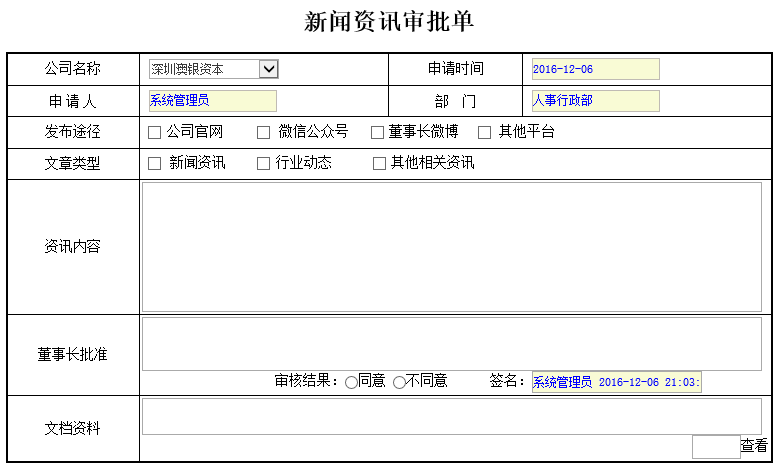Click inside the 资讯内容 text area
The height and width of the screenshot is (476, 781).
[x=451, y=247]
